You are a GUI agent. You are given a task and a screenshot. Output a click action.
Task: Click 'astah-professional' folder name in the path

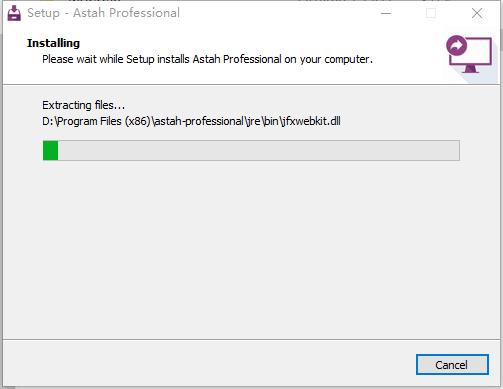pos(199,121)
